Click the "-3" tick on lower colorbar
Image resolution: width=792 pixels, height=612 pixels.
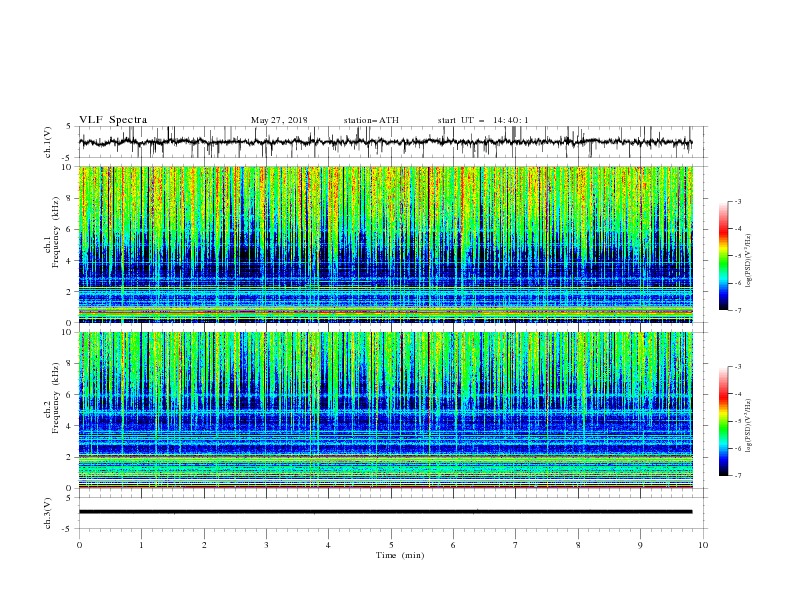tap(738, 367)
